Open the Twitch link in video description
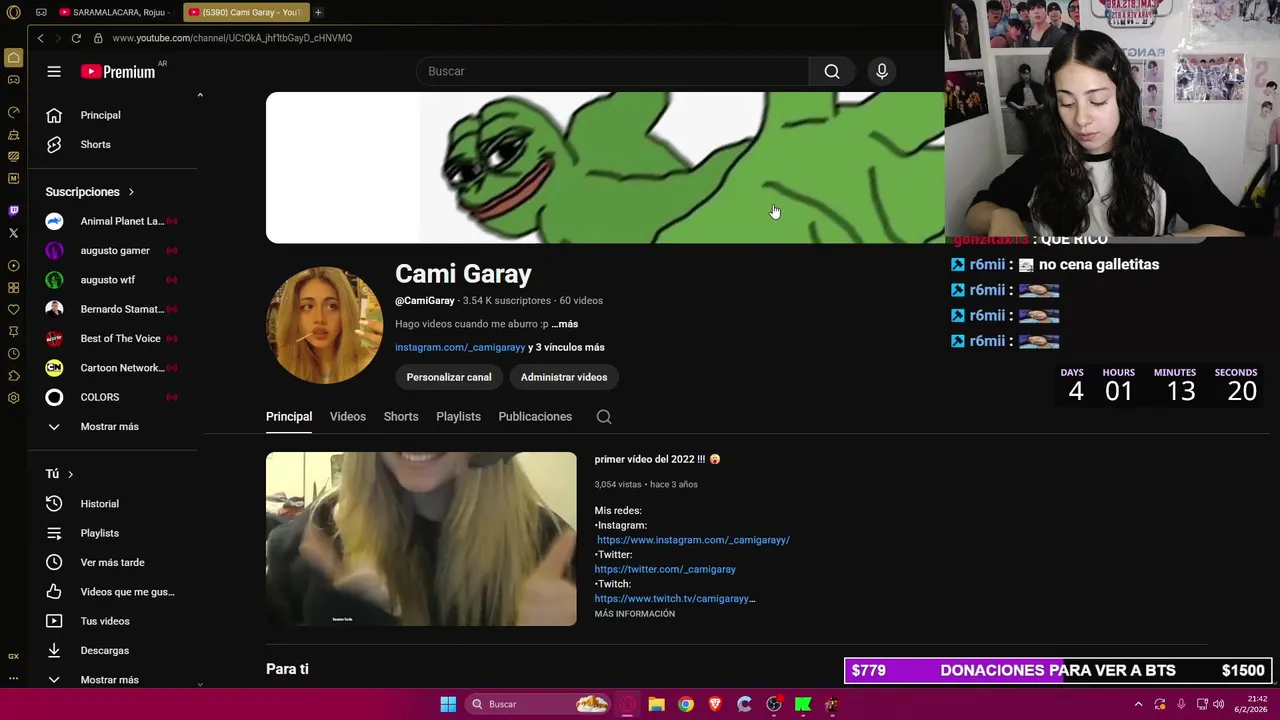This screenshot has width=1280, height=720. click(675, 598)
